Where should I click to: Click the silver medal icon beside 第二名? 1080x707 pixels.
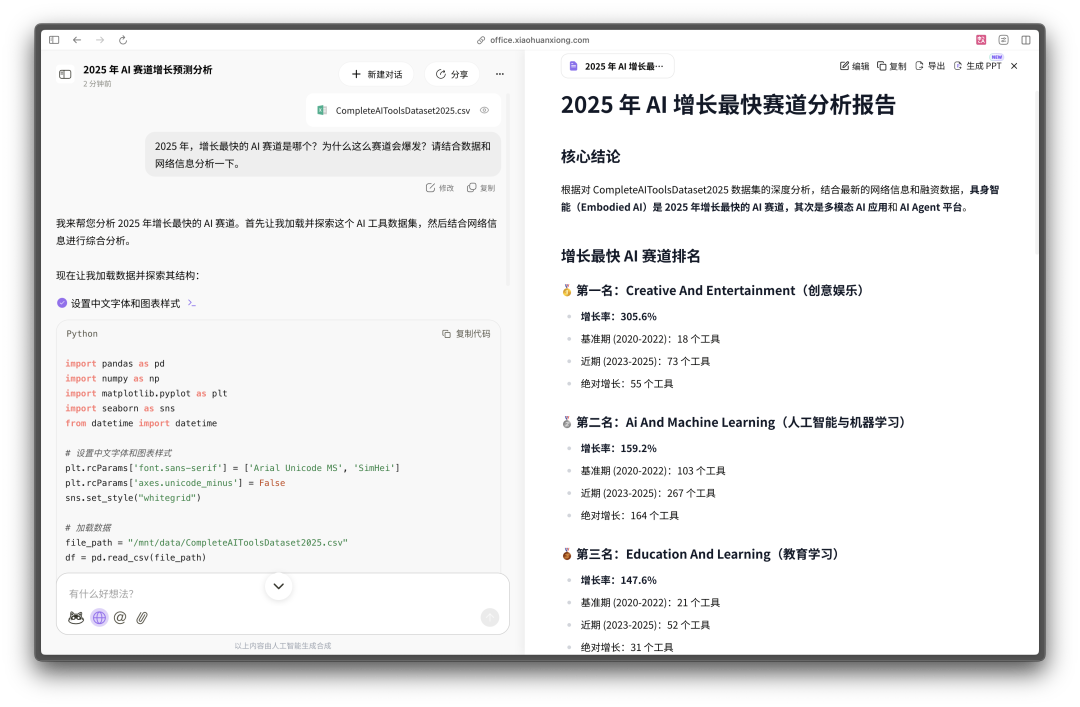[x=567, y=422]
